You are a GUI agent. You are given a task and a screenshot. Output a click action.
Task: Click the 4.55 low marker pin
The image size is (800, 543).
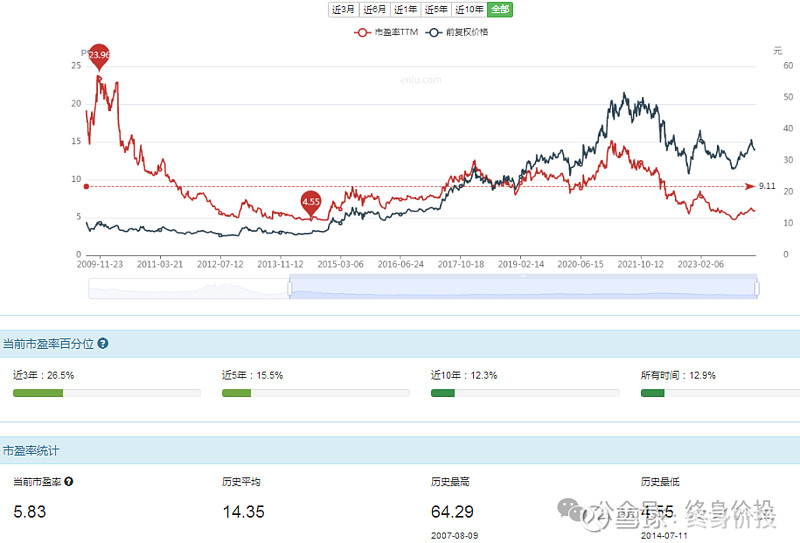311,201
